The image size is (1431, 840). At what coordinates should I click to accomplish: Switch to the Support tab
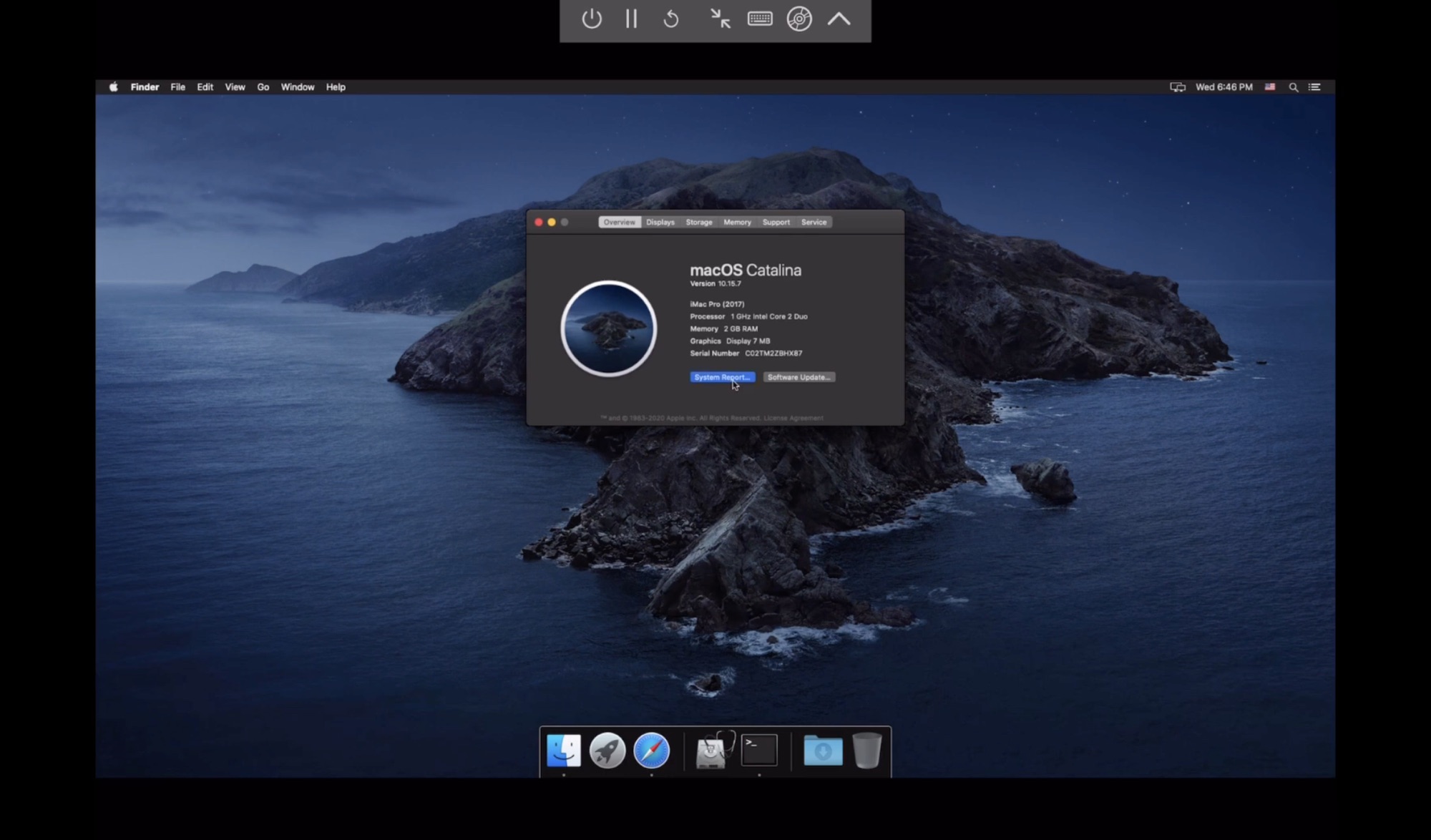pos(776,222)
